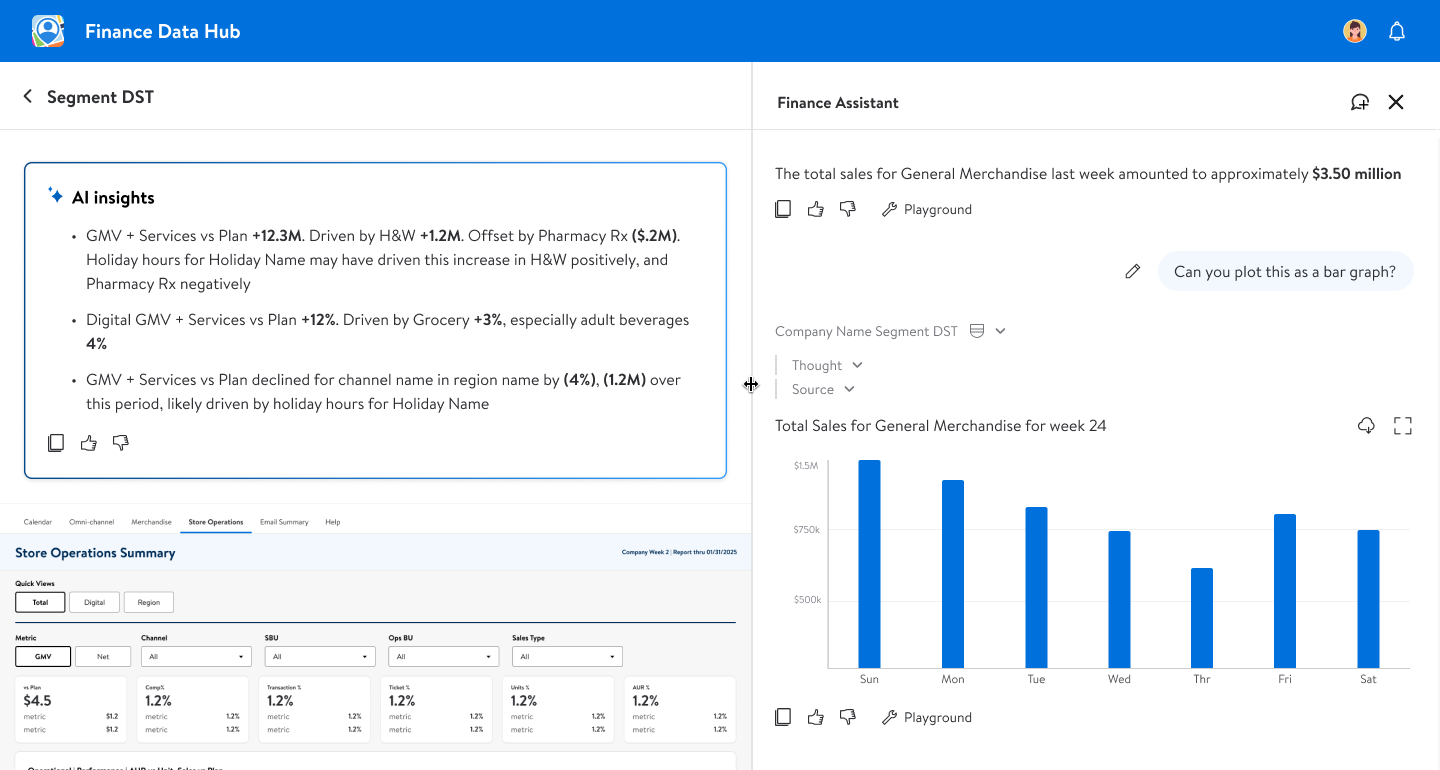1440x770 pixels.
Task: Select the Region quick view
Action: point(148,602)
